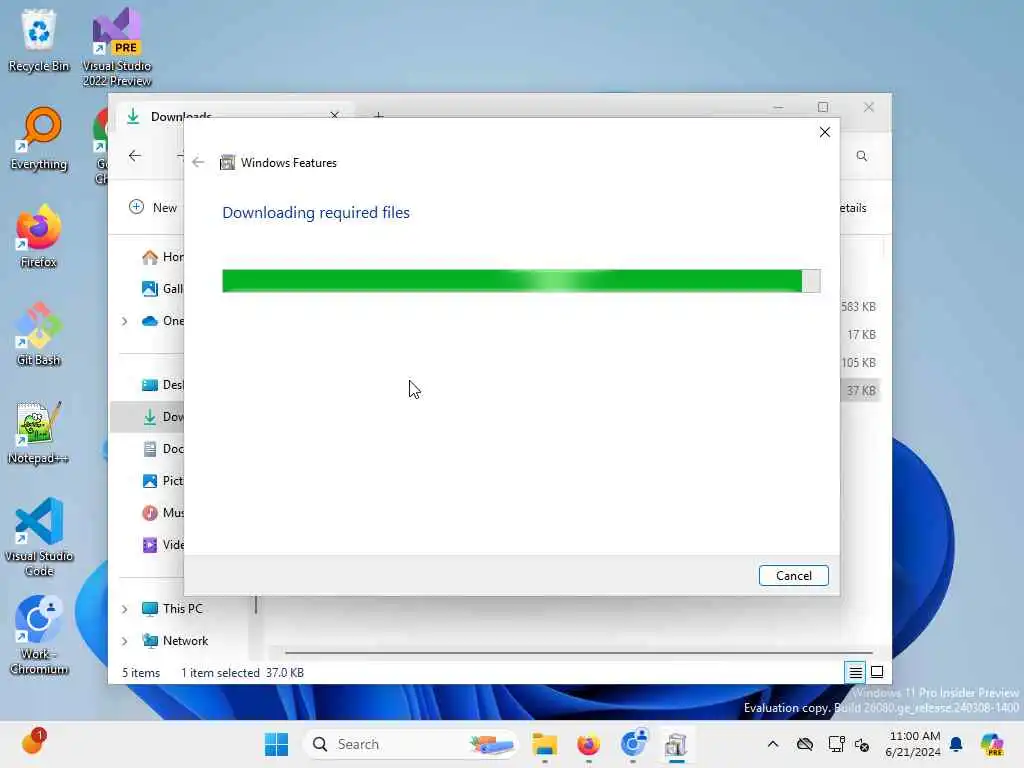Viewport: 1024px width, 768px height.
Task: Expand the Network node
Action: (x=125, y=641)
